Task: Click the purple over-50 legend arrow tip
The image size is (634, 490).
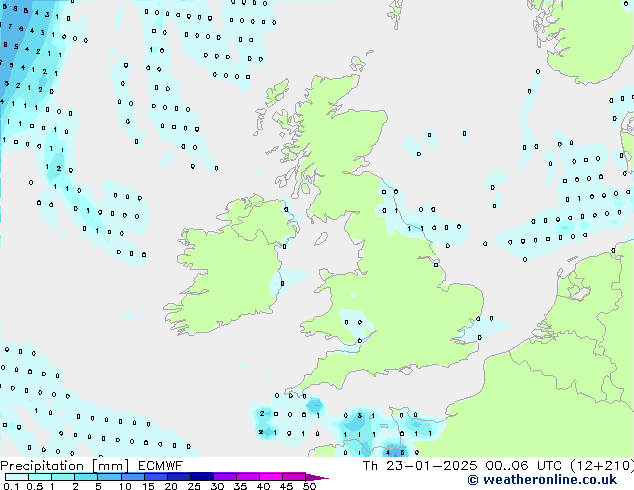Action: [x=317, y=478]
